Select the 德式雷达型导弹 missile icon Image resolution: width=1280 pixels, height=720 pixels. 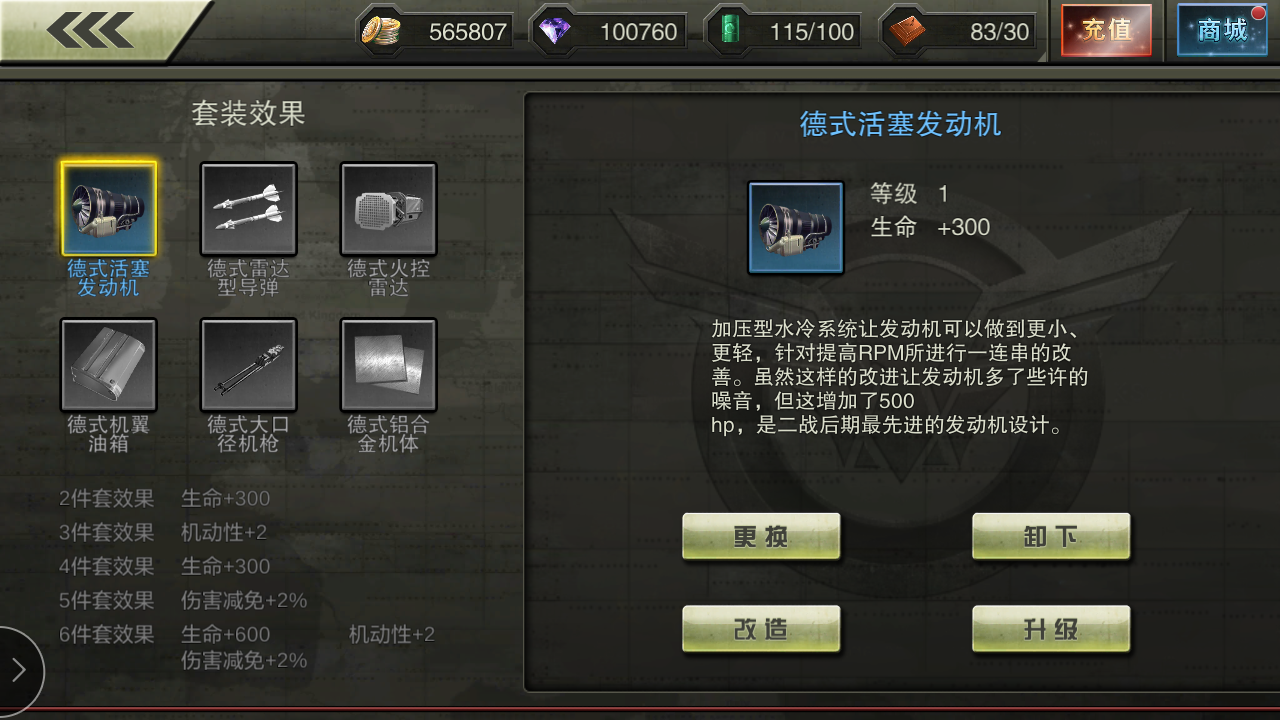248,209
